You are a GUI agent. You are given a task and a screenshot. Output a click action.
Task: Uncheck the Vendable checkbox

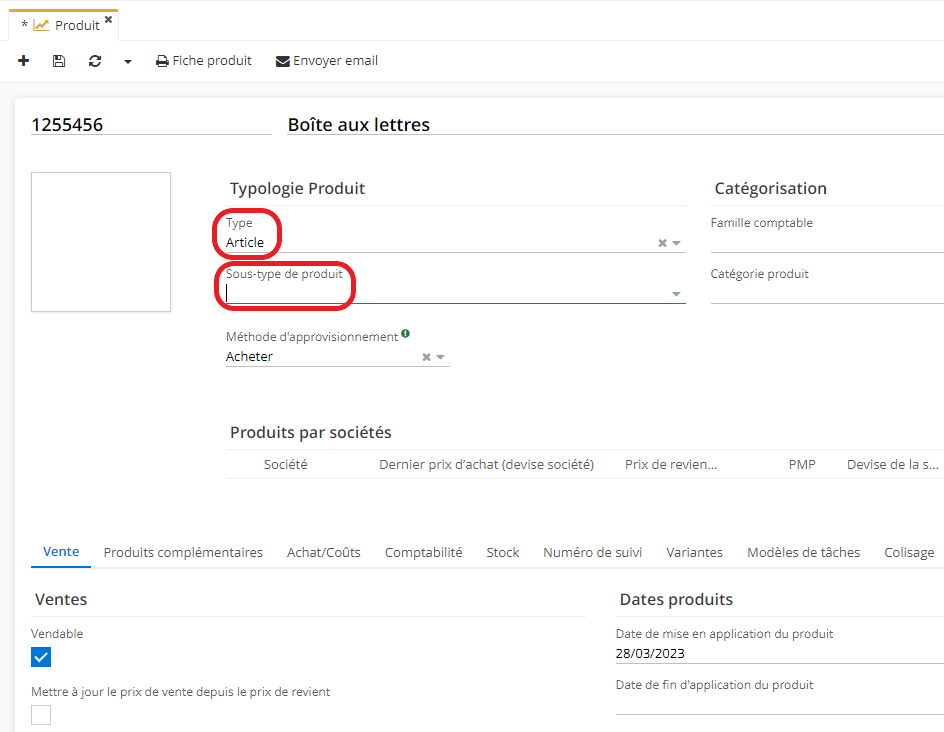click(x=41, y=657)
